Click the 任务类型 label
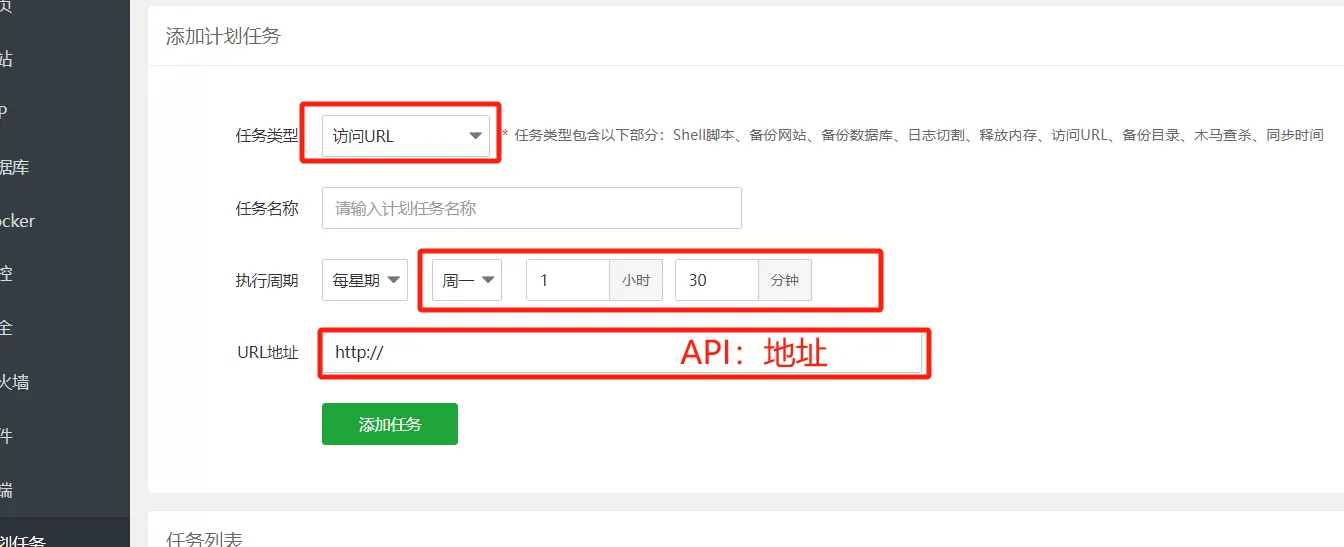 click(x=267, y=136)
